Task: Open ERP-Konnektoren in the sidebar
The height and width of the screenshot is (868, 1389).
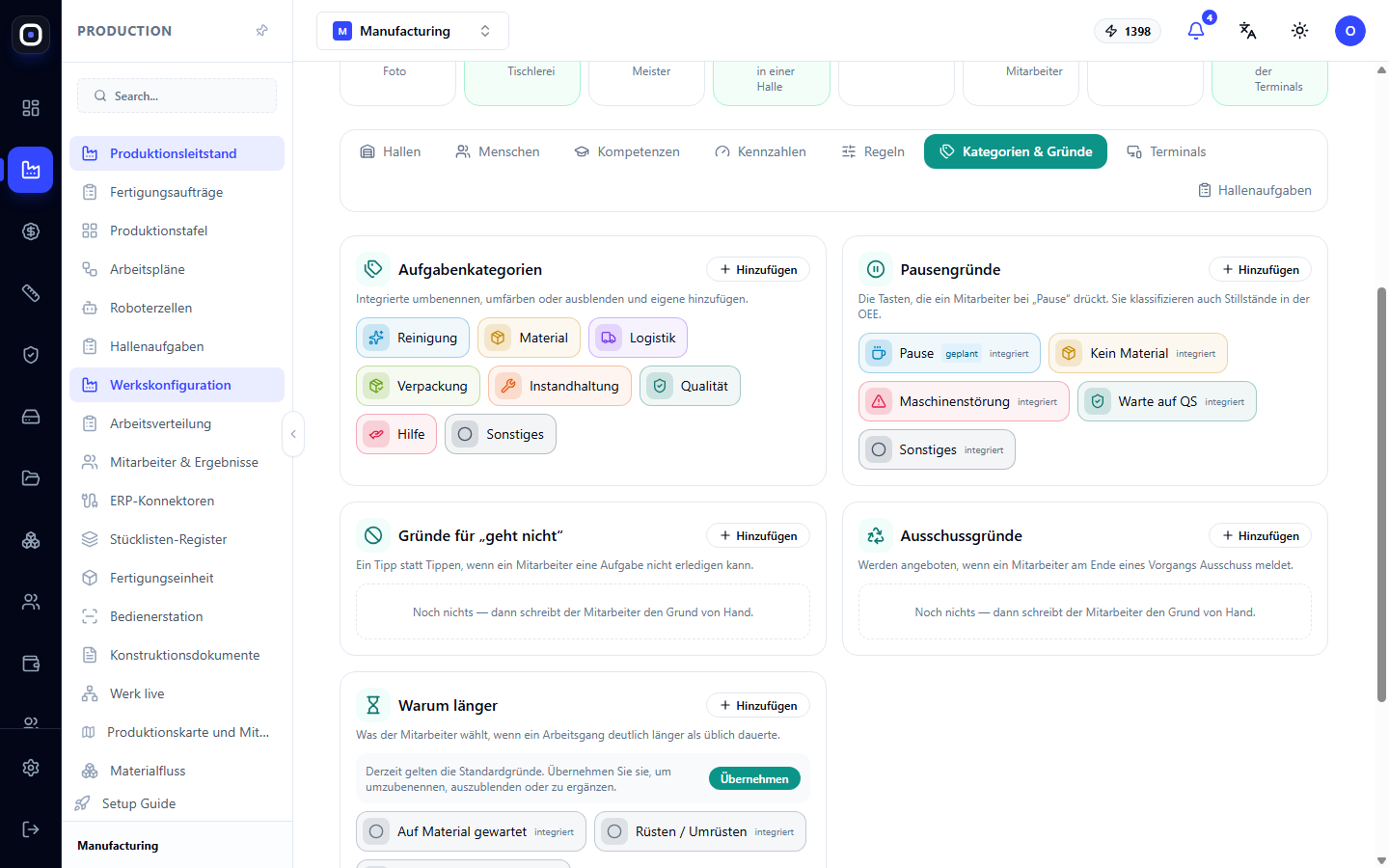Action: tap(177, 501)
